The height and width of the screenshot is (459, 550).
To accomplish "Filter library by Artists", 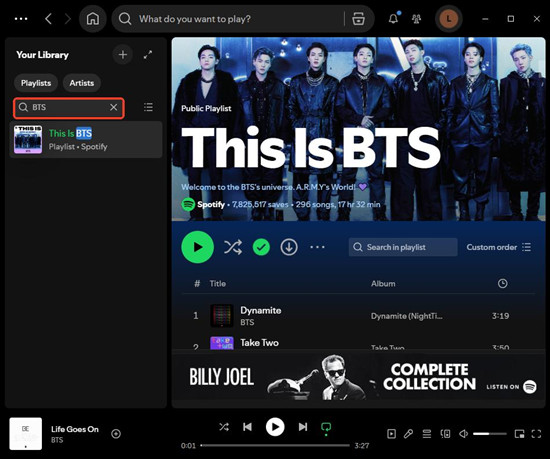I will [82, 83].
